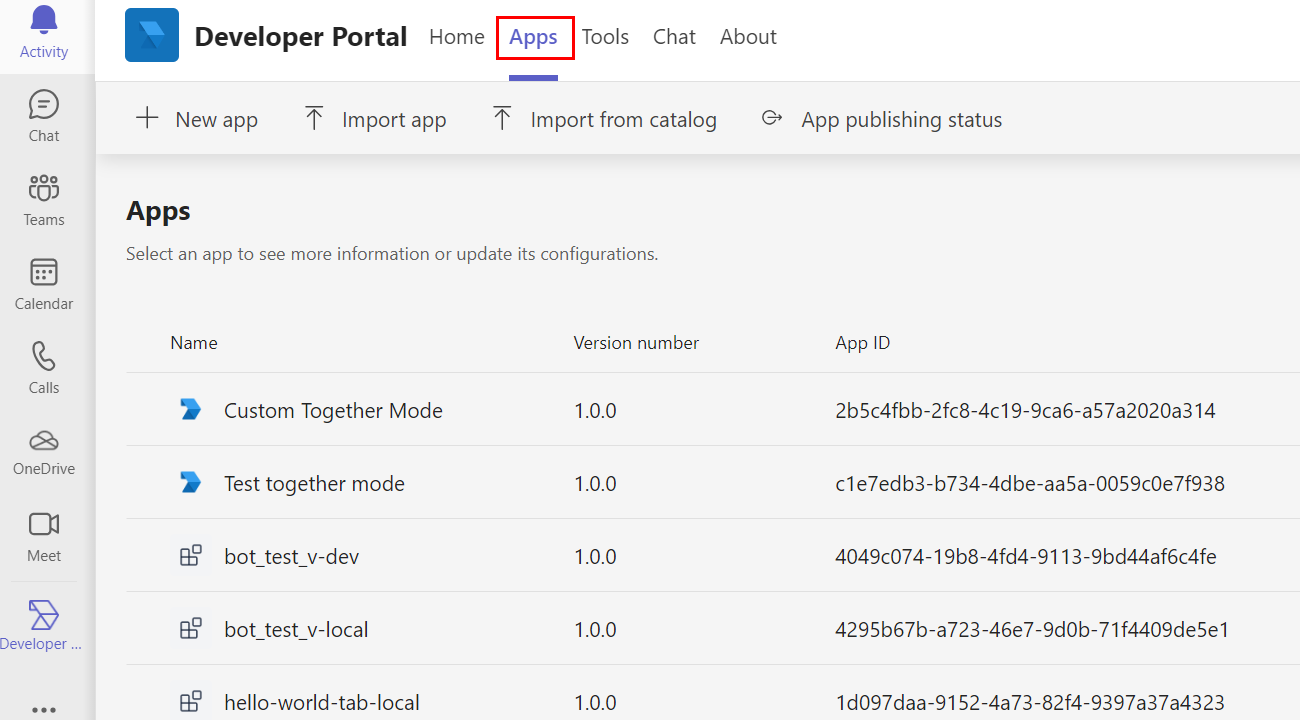This screenshot has height=720, width=1300.
Task: Open the OneDrive cloud icon
Action: 44,440
